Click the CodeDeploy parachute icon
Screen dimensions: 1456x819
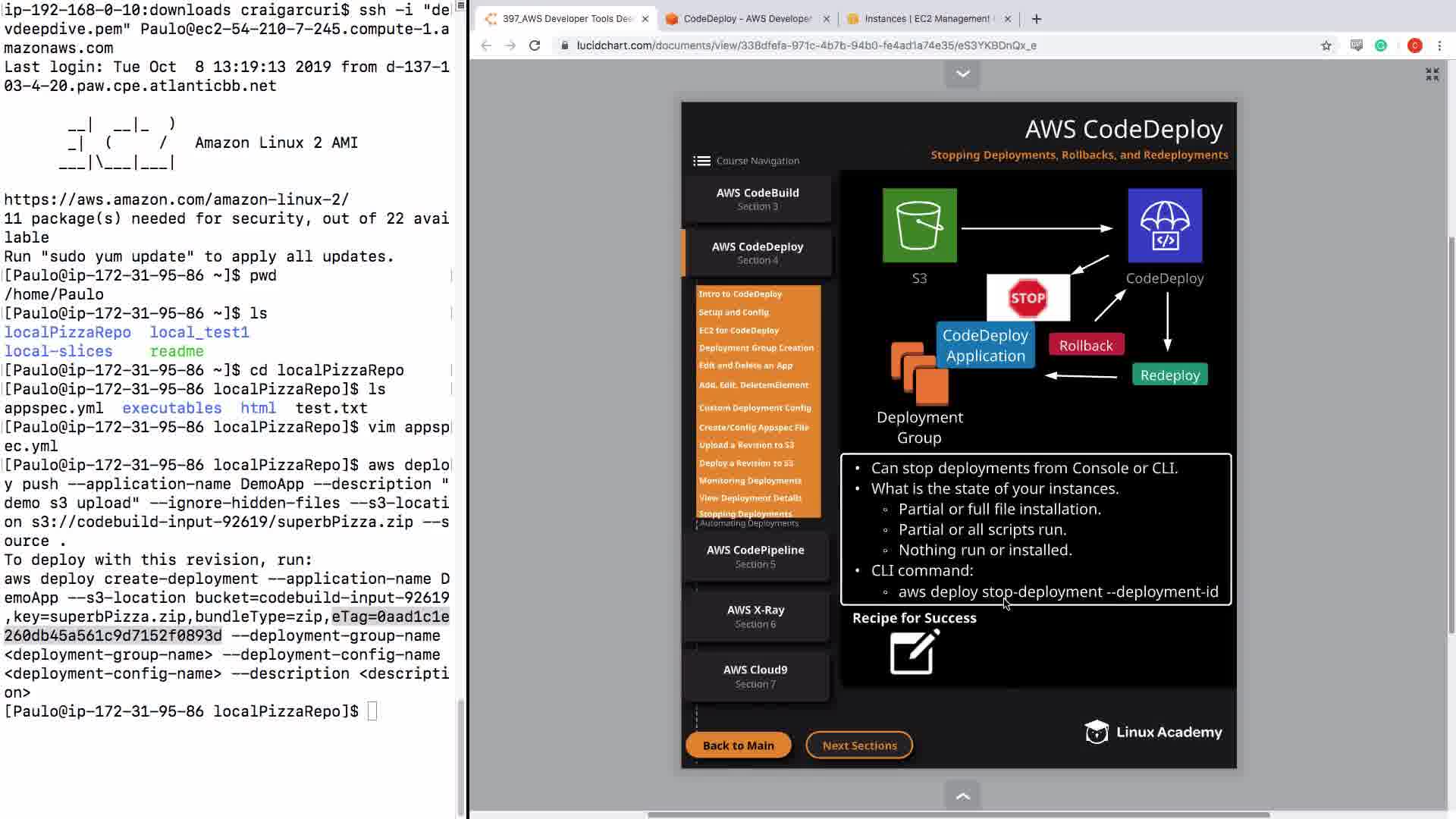1164,225
